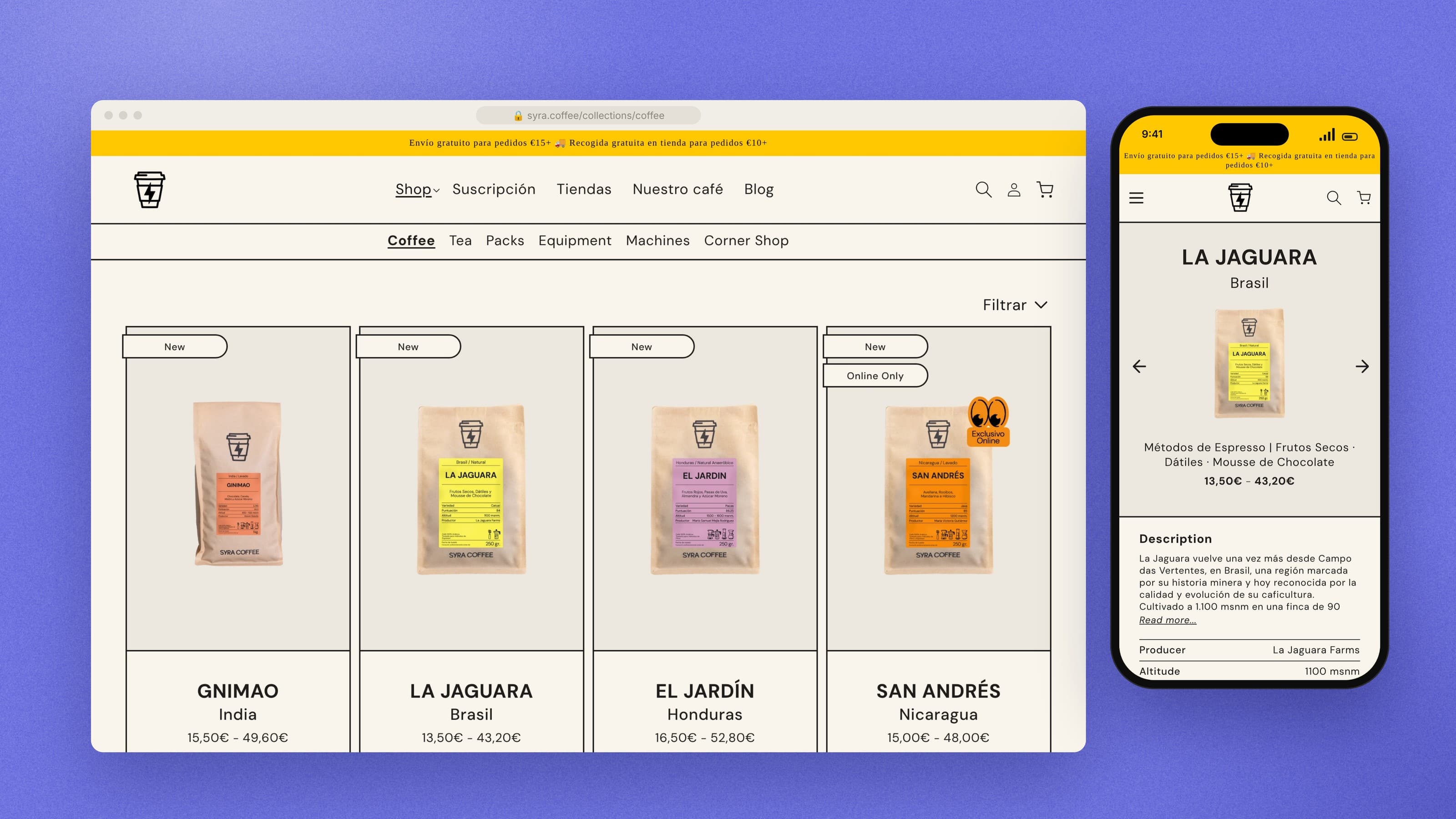
Task: Click the orange San Andrés bag image
Action: pos(938,490)
